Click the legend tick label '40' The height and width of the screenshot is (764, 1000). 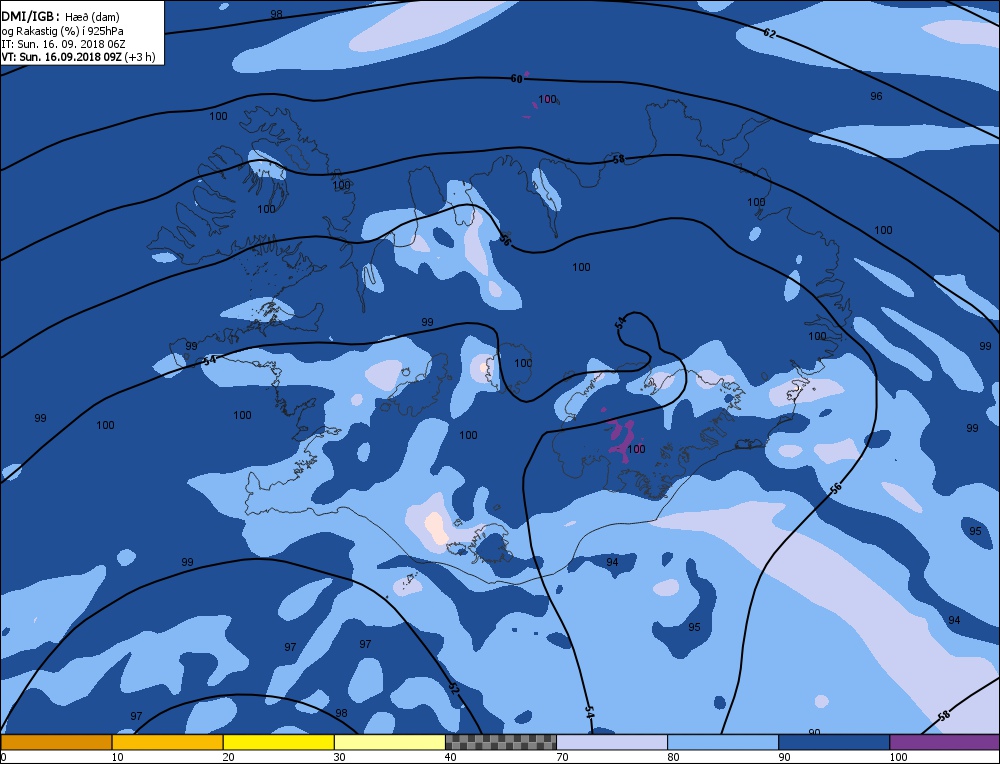tap(450, 757)
